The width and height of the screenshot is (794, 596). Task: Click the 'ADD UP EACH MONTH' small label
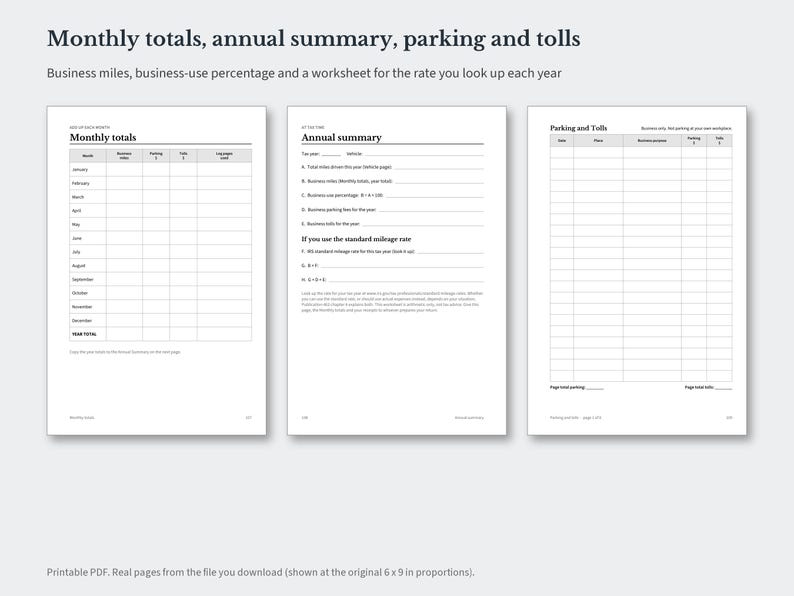(90, 128)
